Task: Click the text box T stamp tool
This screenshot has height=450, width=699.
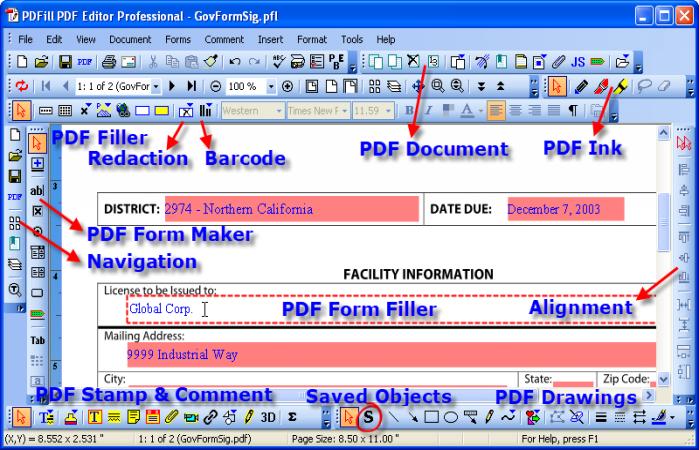Action: [x=94, y=417]
